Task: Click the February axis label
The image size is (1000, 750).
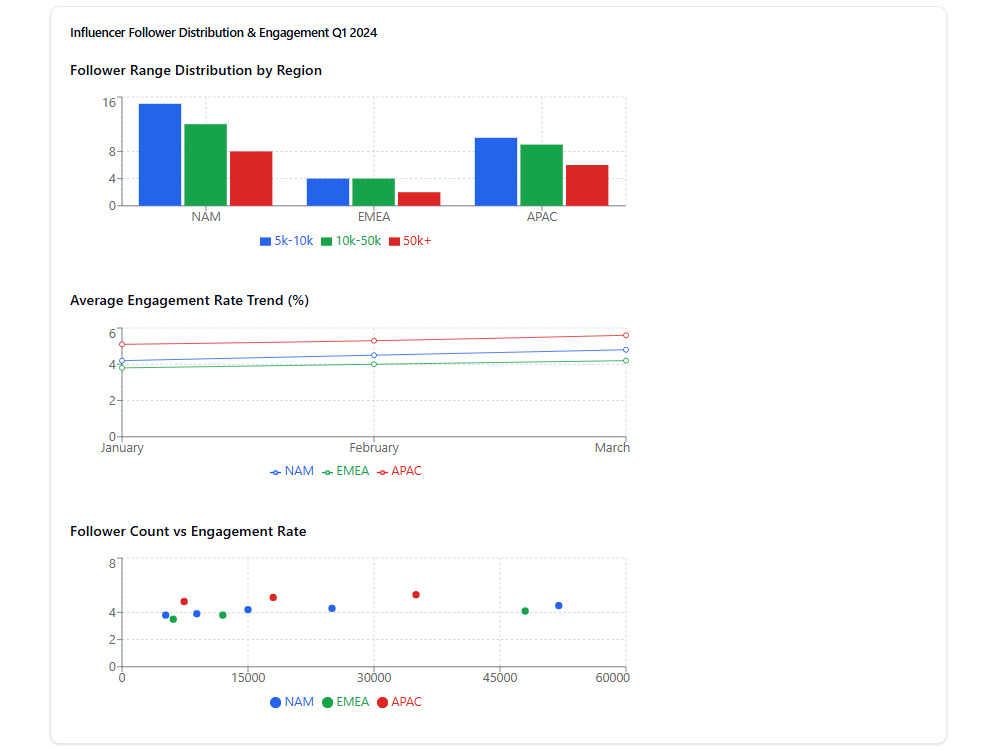Action: tap(374, 448)
